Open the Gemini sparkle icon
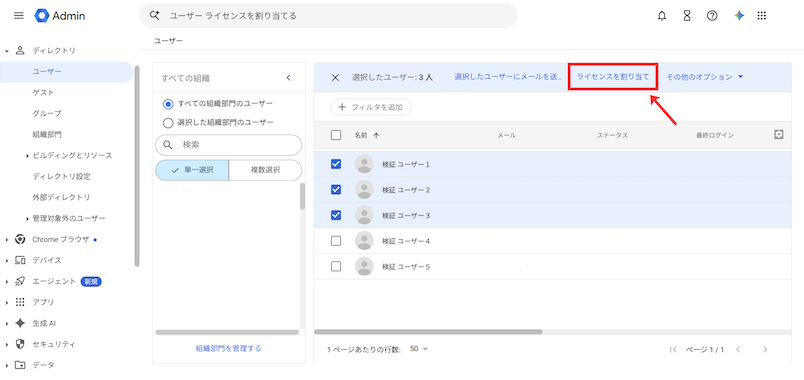The height and width of the screenshot is (380, 804). (739, 16)
